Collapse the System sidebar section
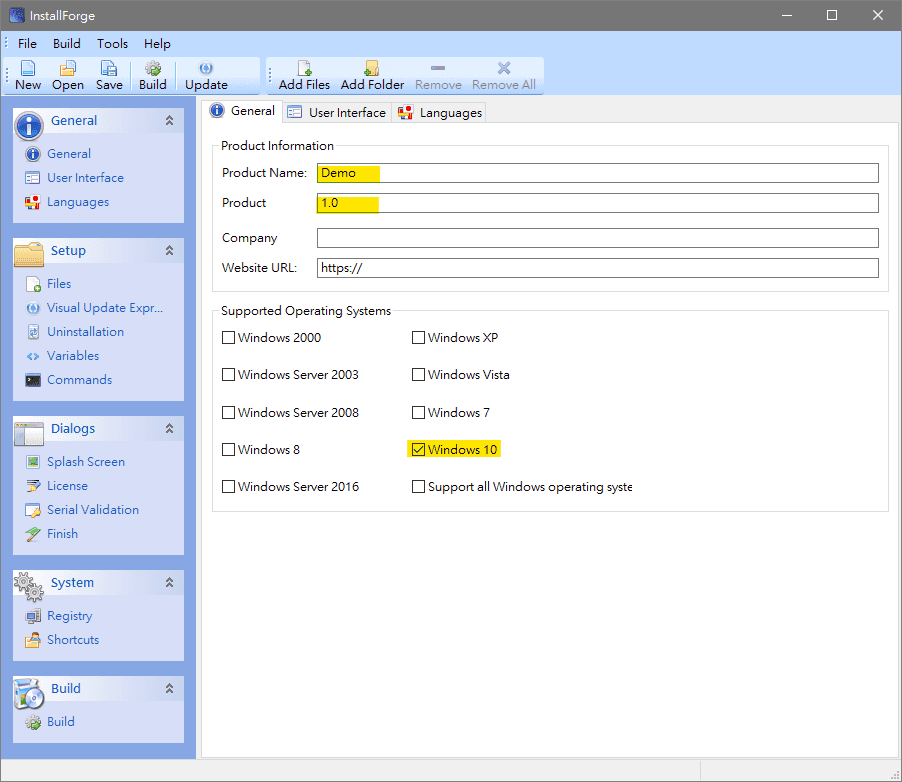The width and height of the screenshot is (902, 782). tap(169, 582)
